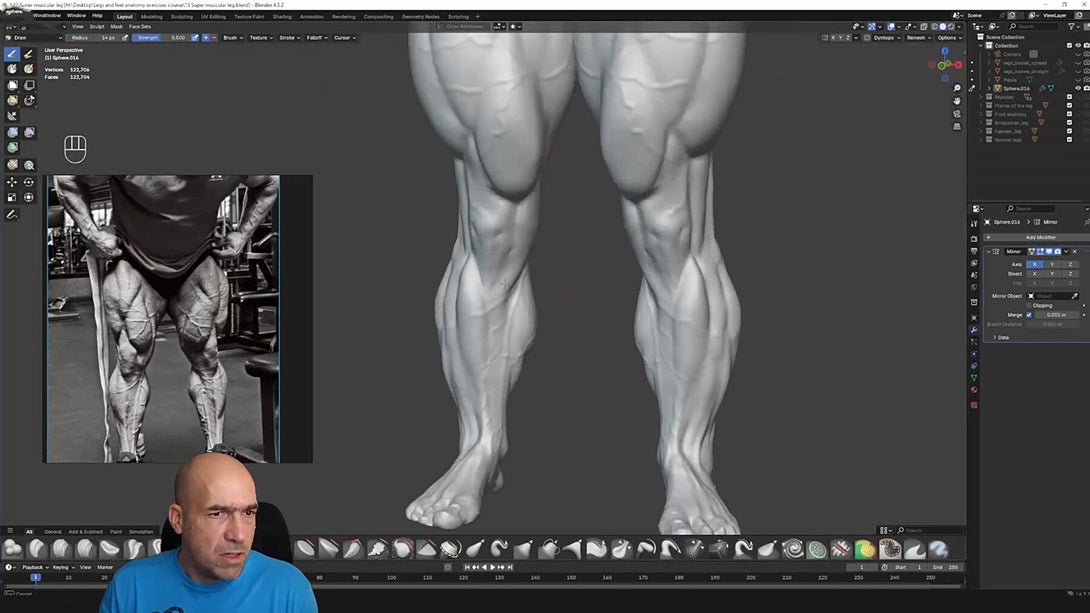The image size is (1090, 613).
Task: Open the Falloff dropdown
Action: 316,38
